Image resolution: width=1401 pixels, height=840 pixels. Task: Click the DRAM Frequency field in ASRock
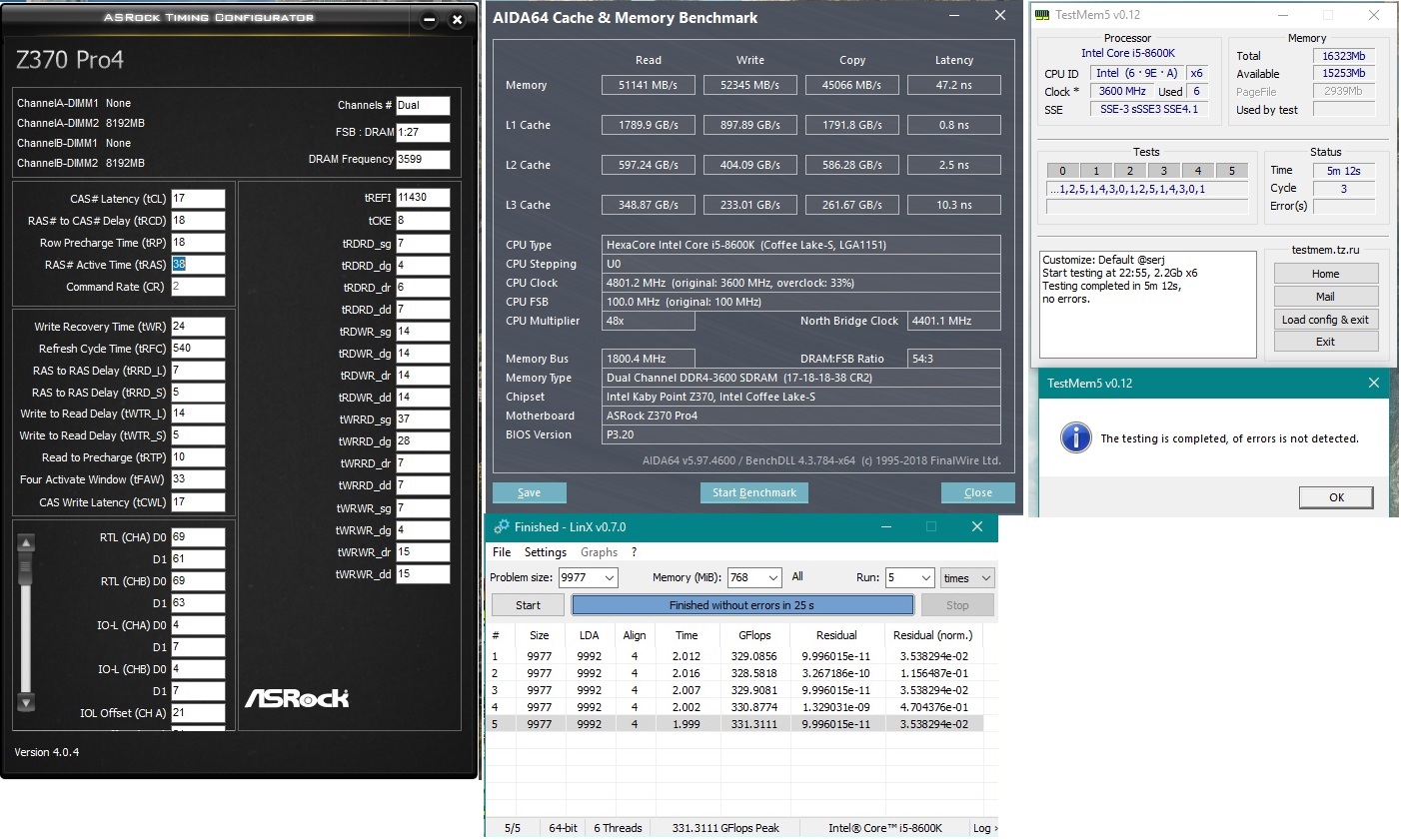[x=423, y=159]
